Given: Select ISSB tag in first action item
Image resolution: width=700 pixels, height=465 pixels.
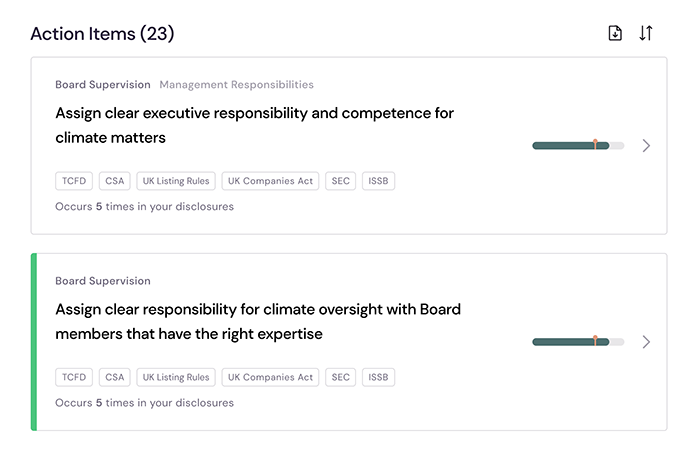Looking at the screenshot, I should pos(378,181).
